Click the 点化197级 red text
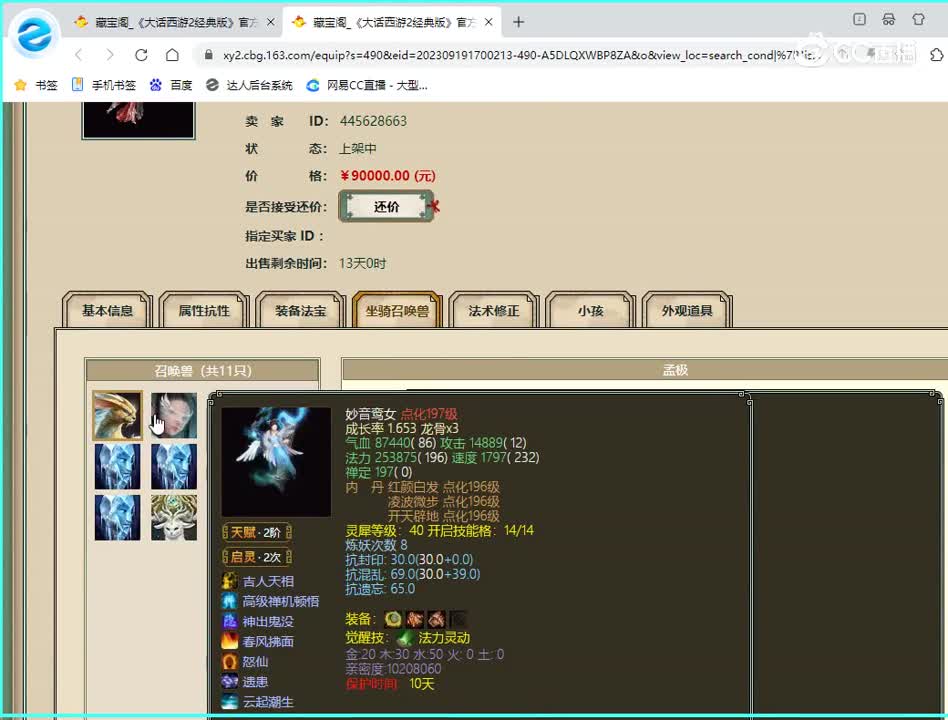The height and width of the screenshot is (720, 948). point(429,414)
